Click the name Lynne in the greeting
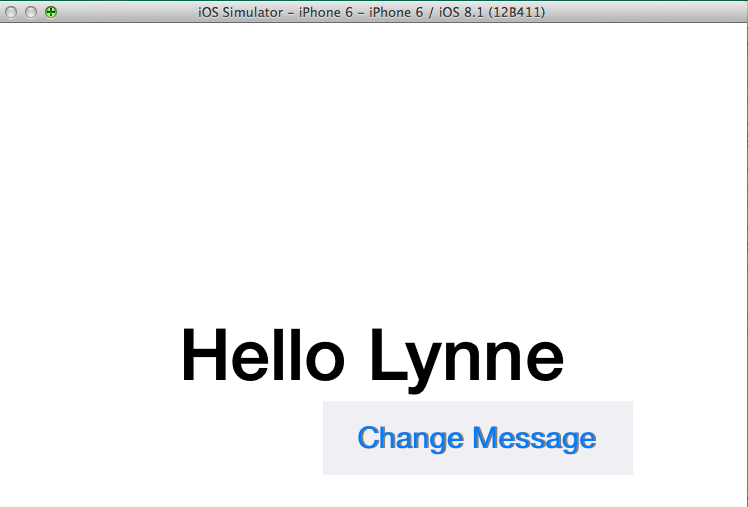748x507 pixels. pyautogui.click(x=466, y=357)
